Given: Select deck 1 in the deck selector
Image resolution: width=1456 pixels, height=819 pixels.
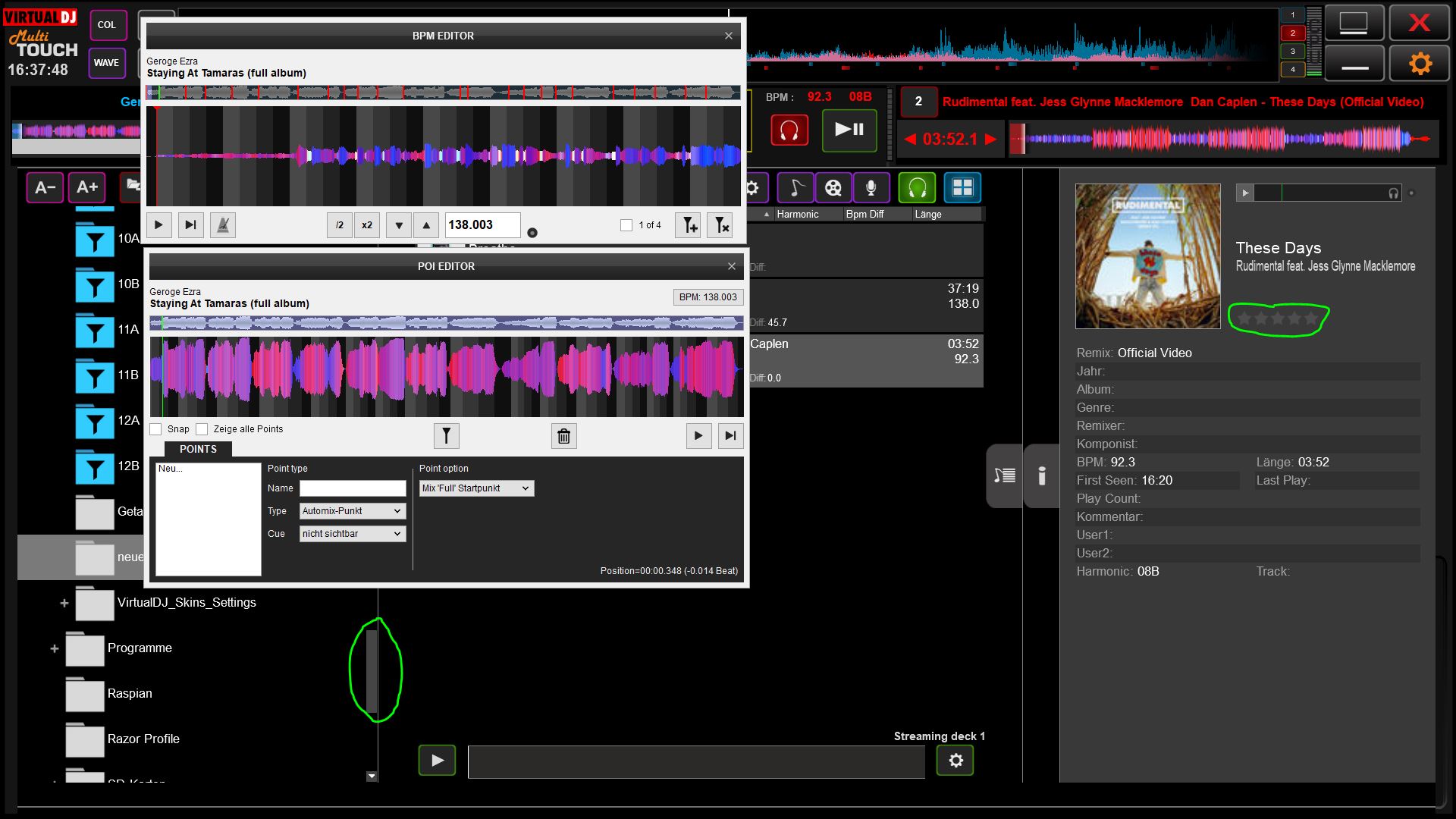Looking at the screenshot, I should point(1293,15).
